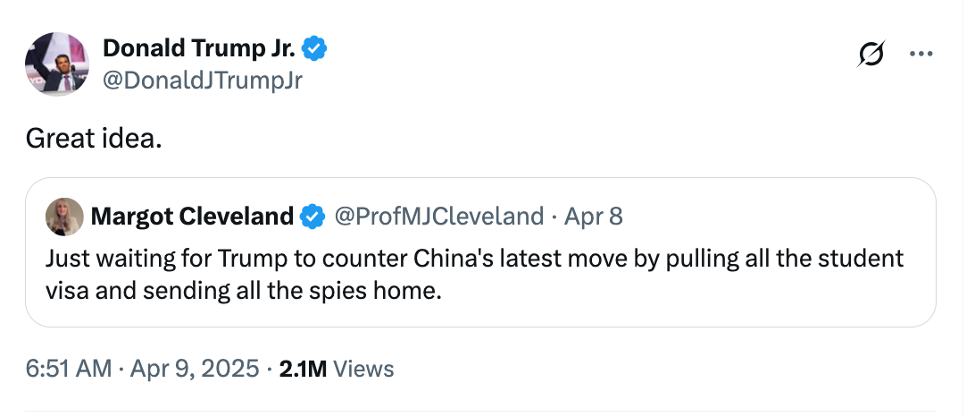Click the "2.1M" view count
The image size is (977, 418).
click(303, 368)
